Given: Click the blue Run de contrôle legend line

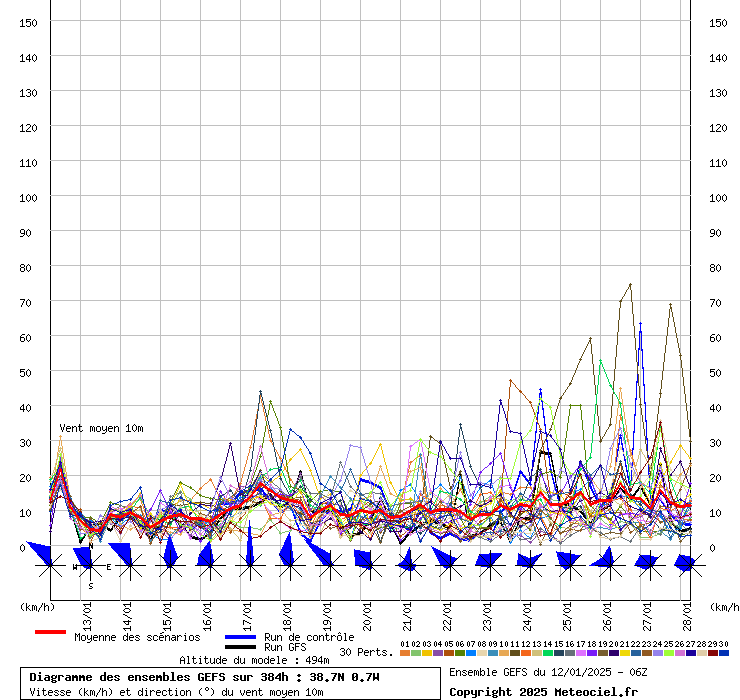Looking at the screenshot, I should tap(240, 637).
